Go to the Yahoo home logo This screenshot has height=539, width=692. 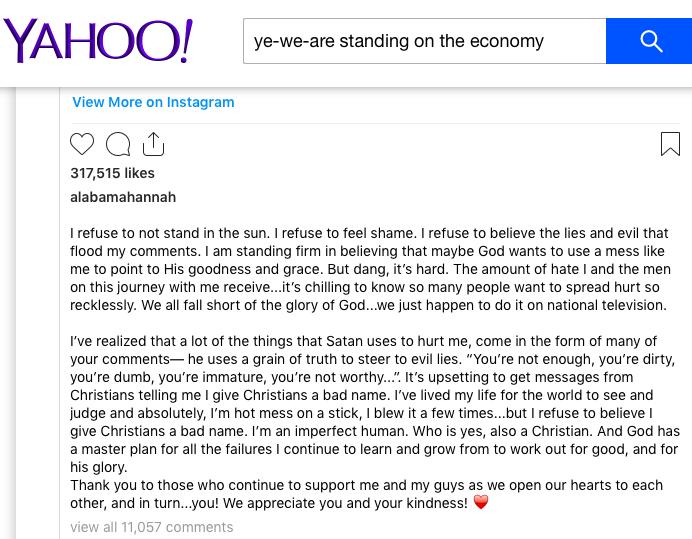coord(98,41)
